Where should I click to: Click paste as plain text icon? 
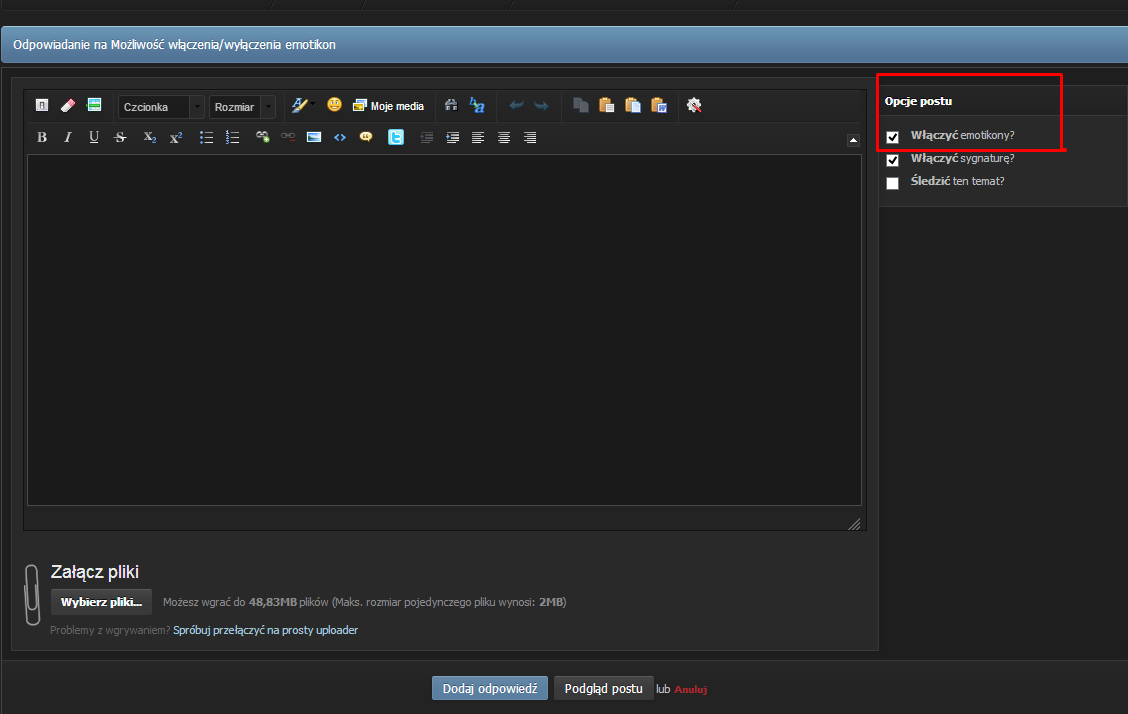[632, 106]
